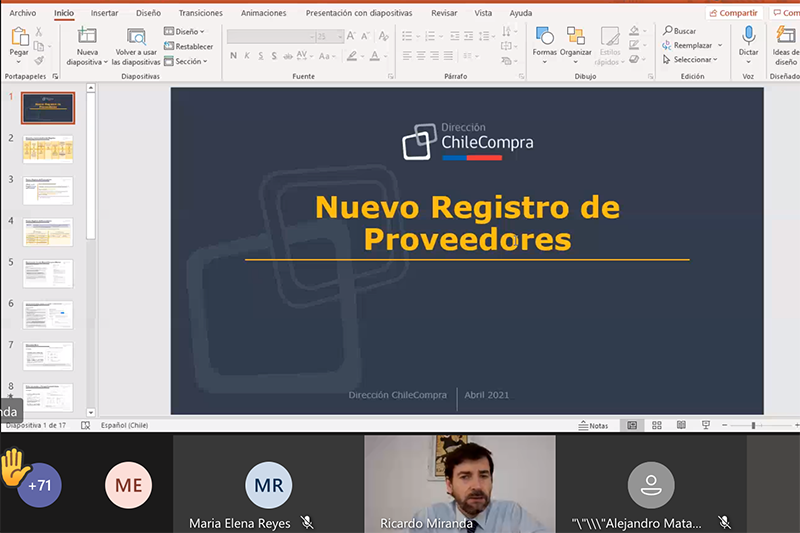This screenshot has height=533, width=800.
Task: Open the font name combo box
Action: point(271,36)
